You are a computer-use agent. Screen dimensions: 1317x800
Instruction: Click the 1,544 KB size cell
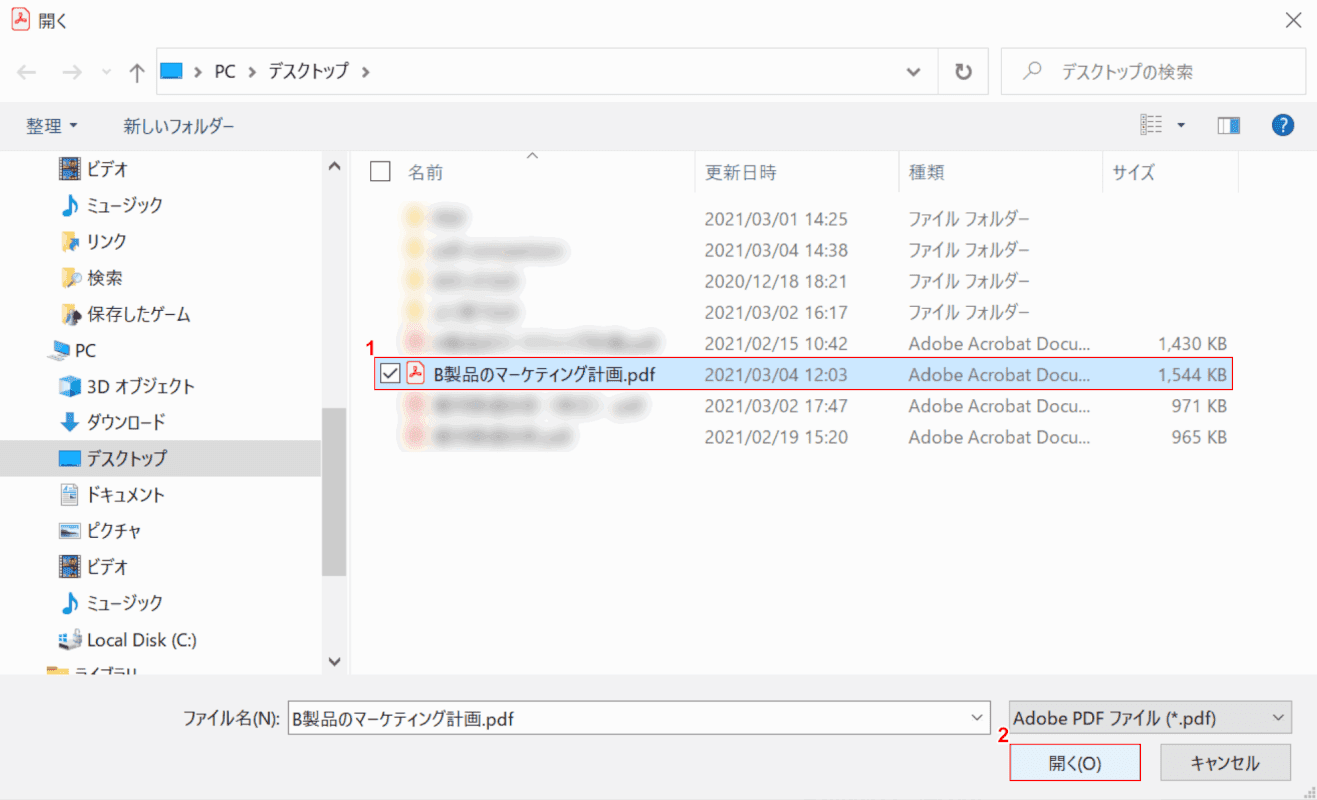point(1192,375)
